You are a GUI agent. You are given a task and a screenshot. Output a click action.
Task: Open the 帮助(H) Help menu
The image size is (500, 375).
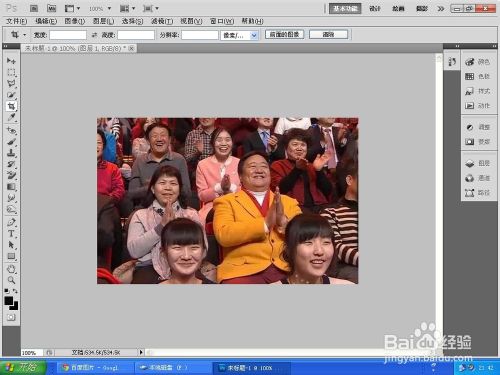[252, 21]
